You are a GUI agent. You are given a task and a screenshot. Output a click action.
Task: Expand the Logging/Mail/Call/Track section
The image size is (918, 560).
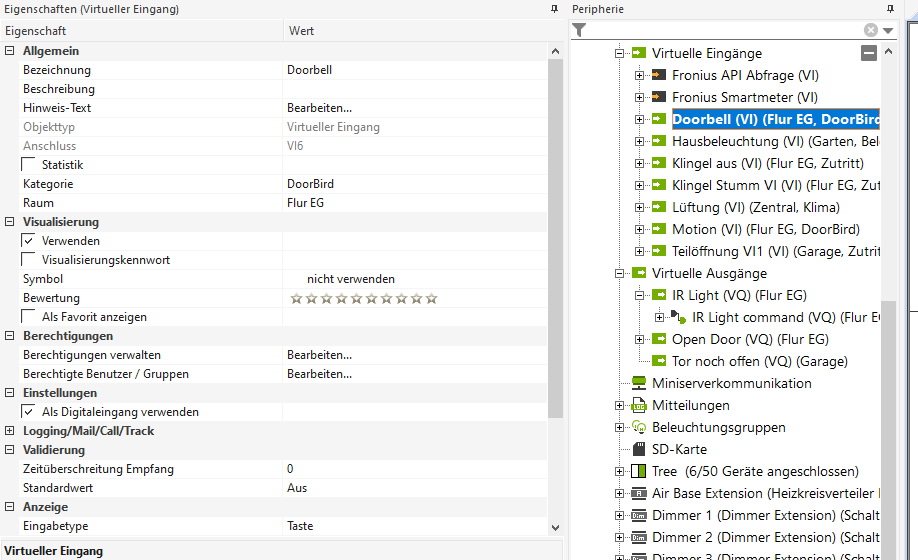(x=10, y=431)
